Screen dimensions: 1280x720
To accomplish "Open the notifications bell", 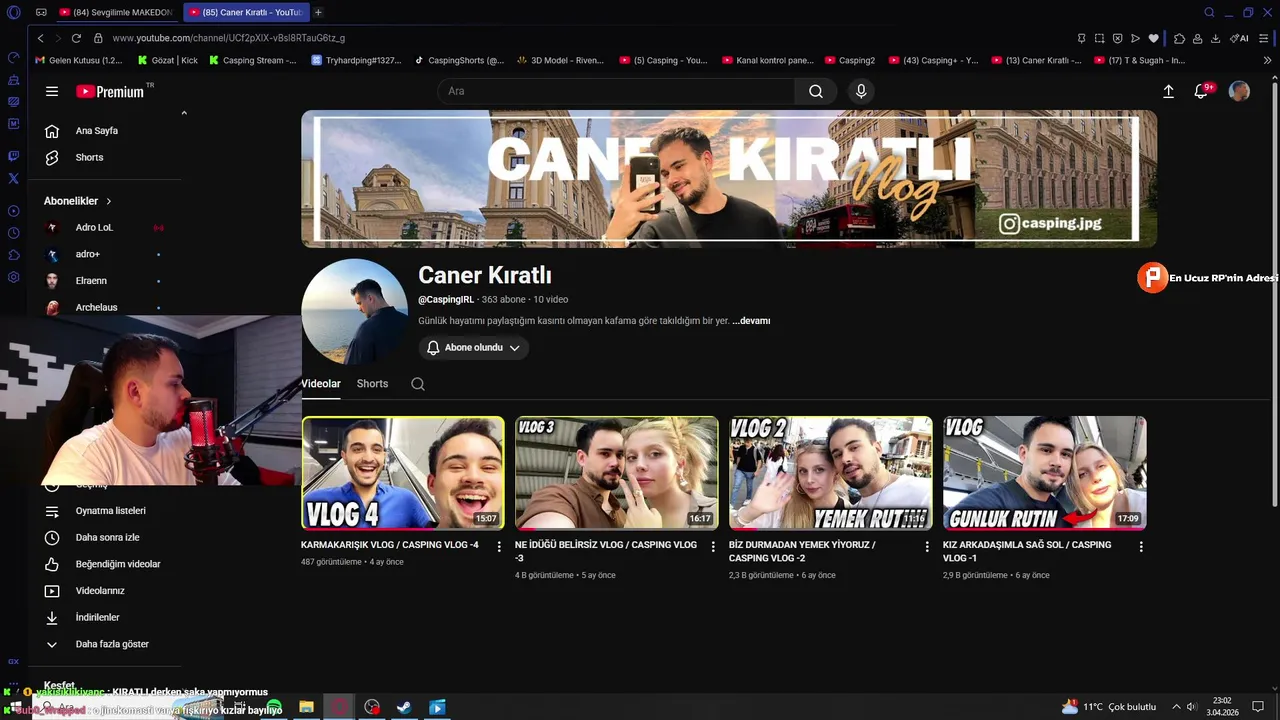I will pyautogui.click(x=1202, y=91).
